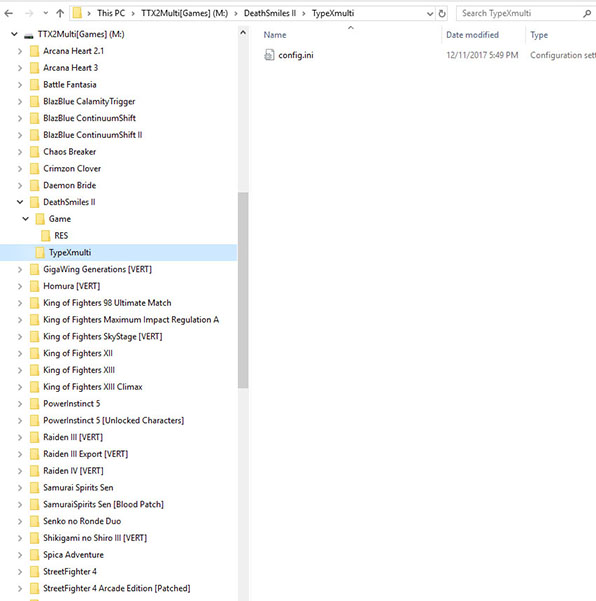Collapse the Game subfolder node
This screenshot has height=601, width=596.
click(26, 219)
